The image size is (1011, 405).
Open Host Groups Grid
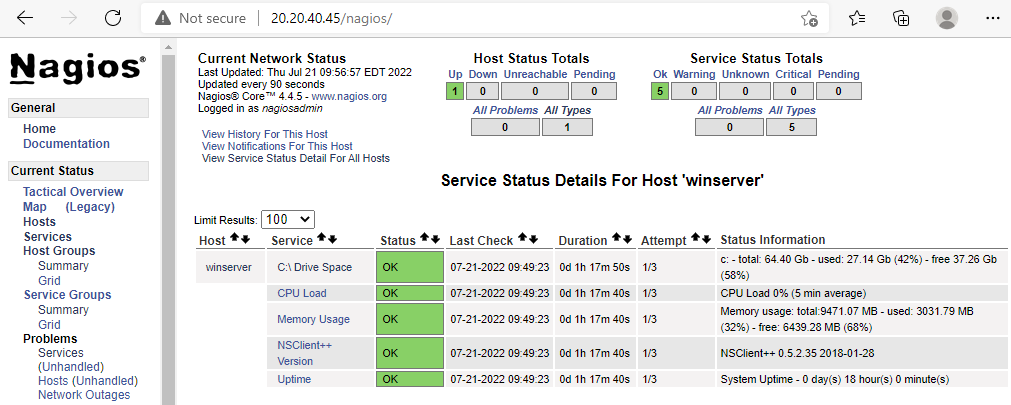[49, 281]
